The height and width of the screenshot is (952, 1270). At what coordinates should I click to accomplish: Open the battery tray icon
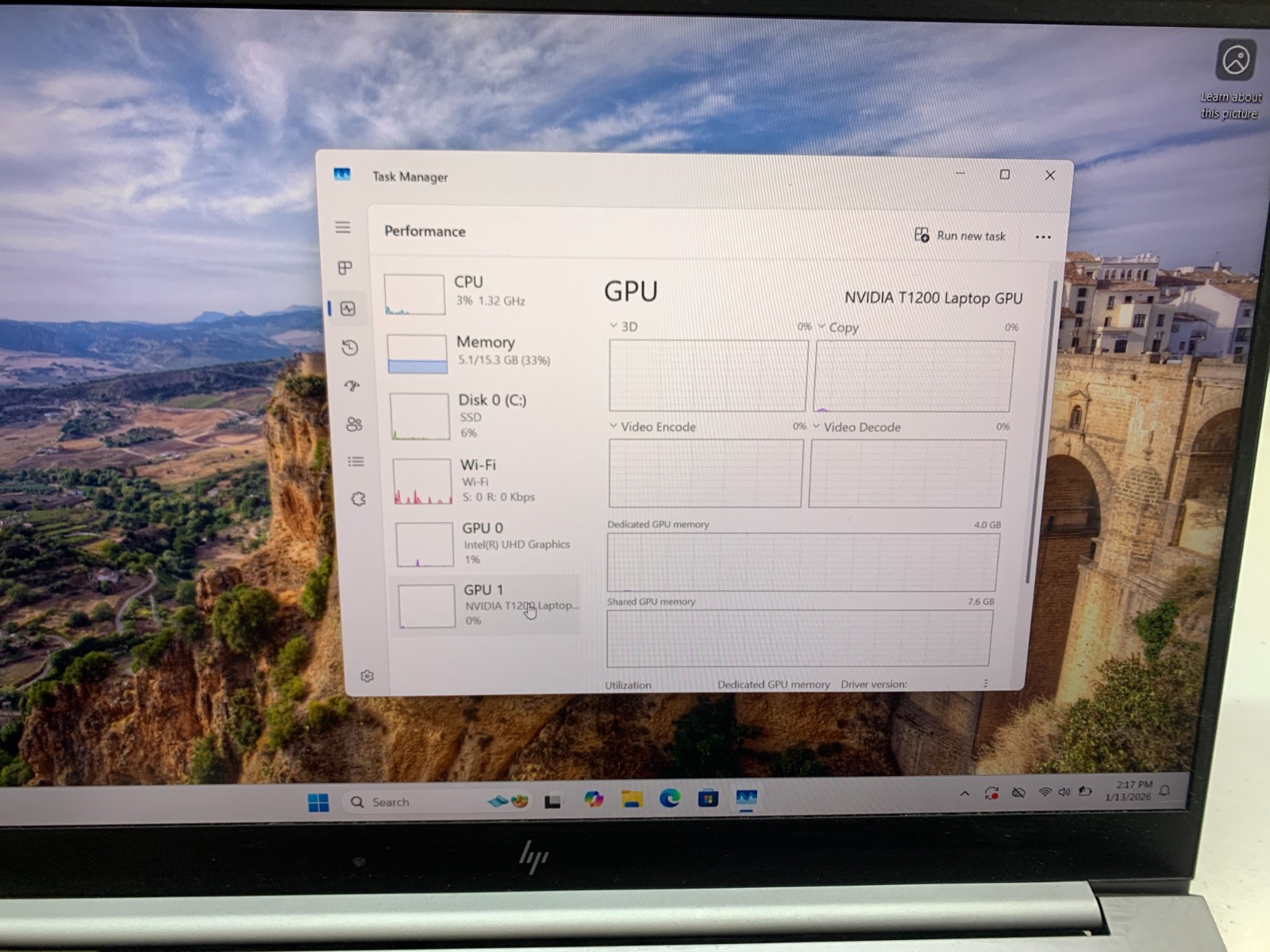(x=1085, y=792)
